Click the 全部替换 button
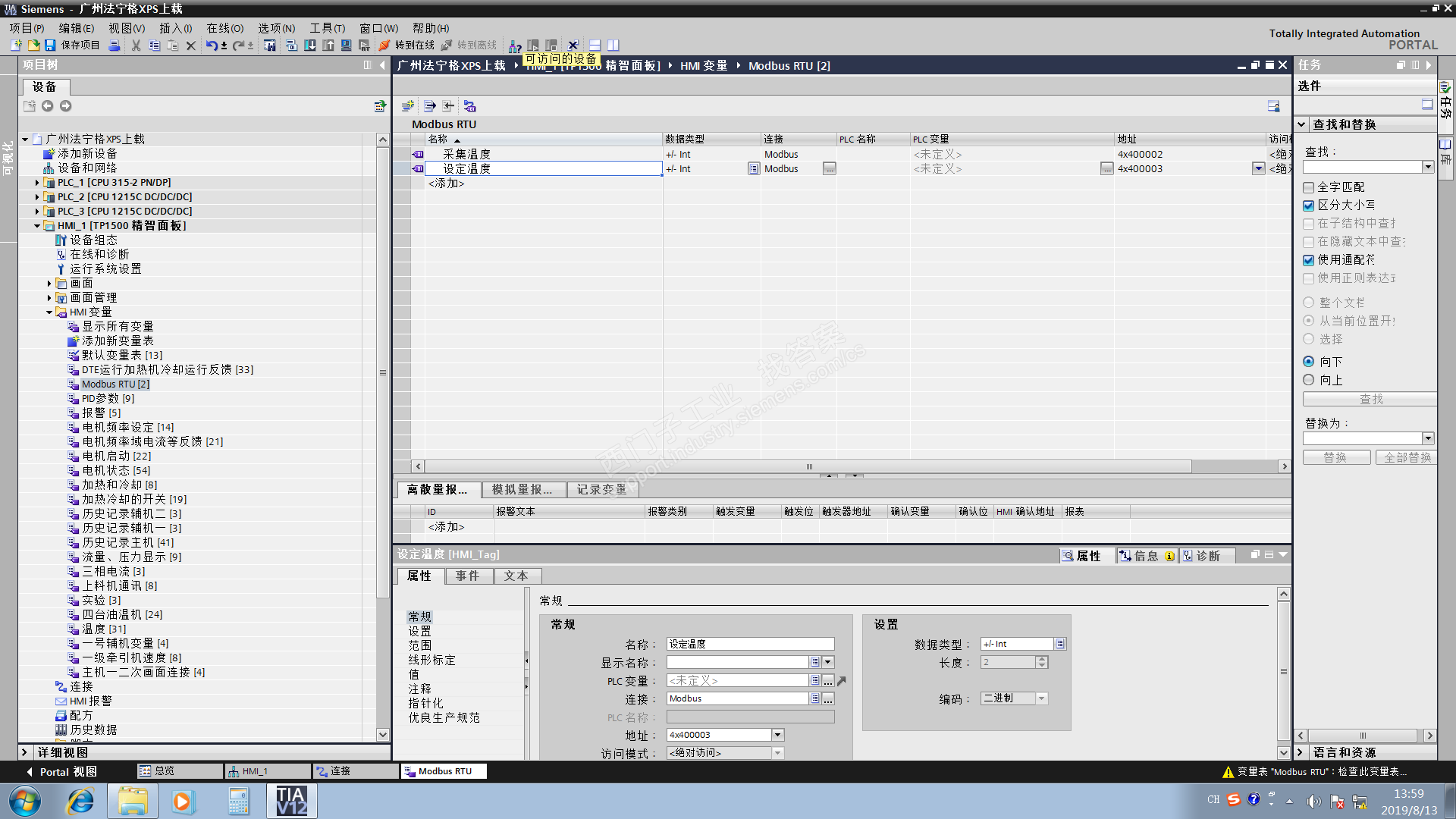 pos(1407,458)
